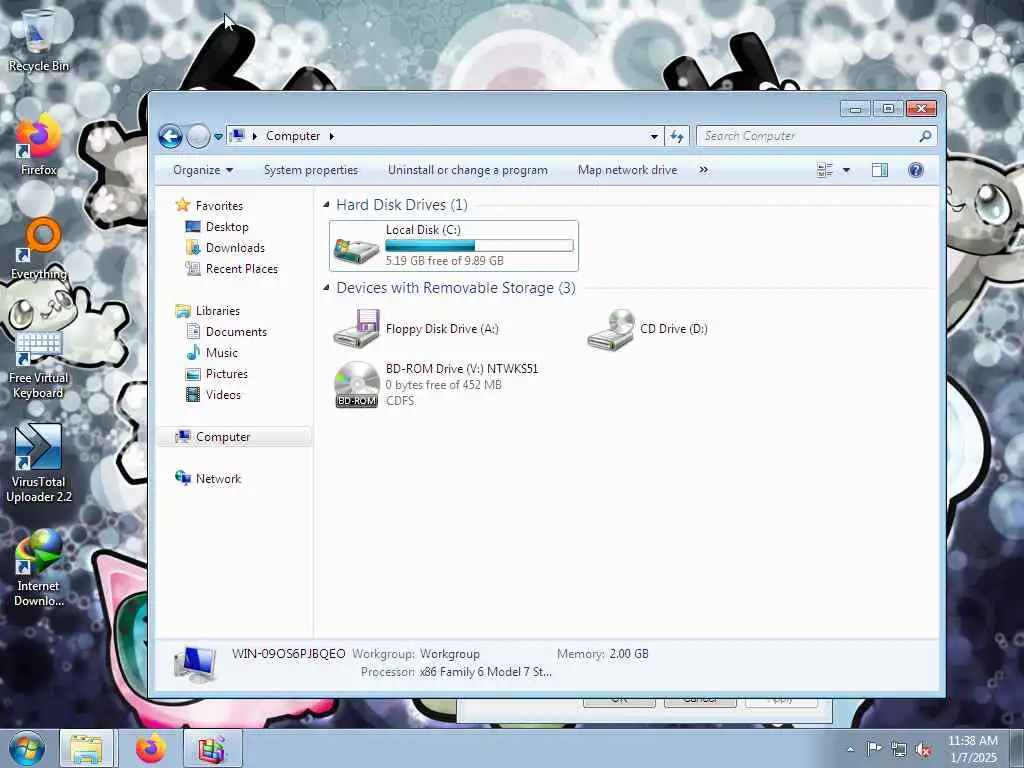The height and width of the screenshot is (768, 1024).
Task: Open the Videos library
Action: tap(214, 394)
